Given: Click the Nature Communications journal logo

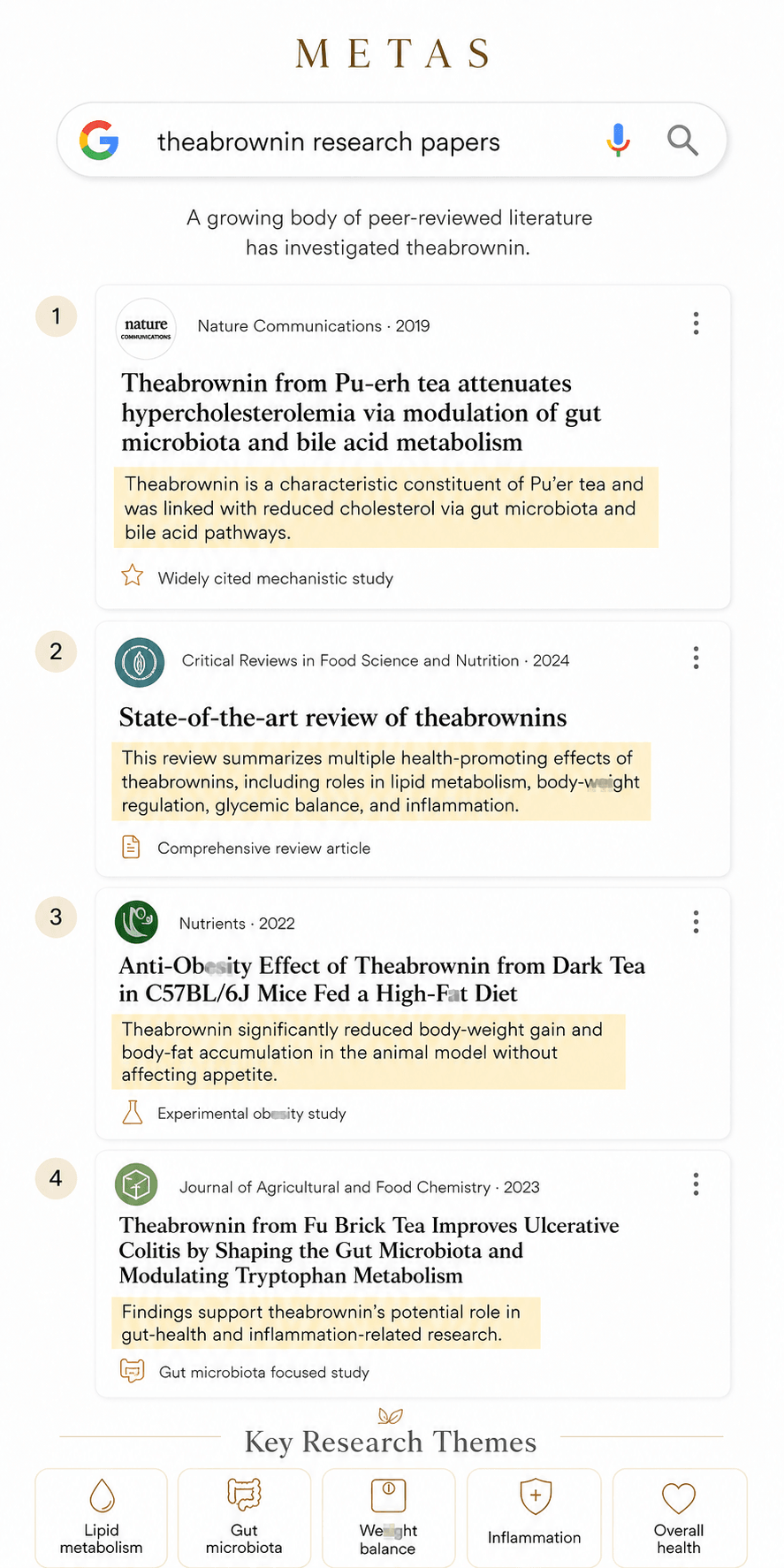Looking at the screenshot, I should tap(146, 329).
